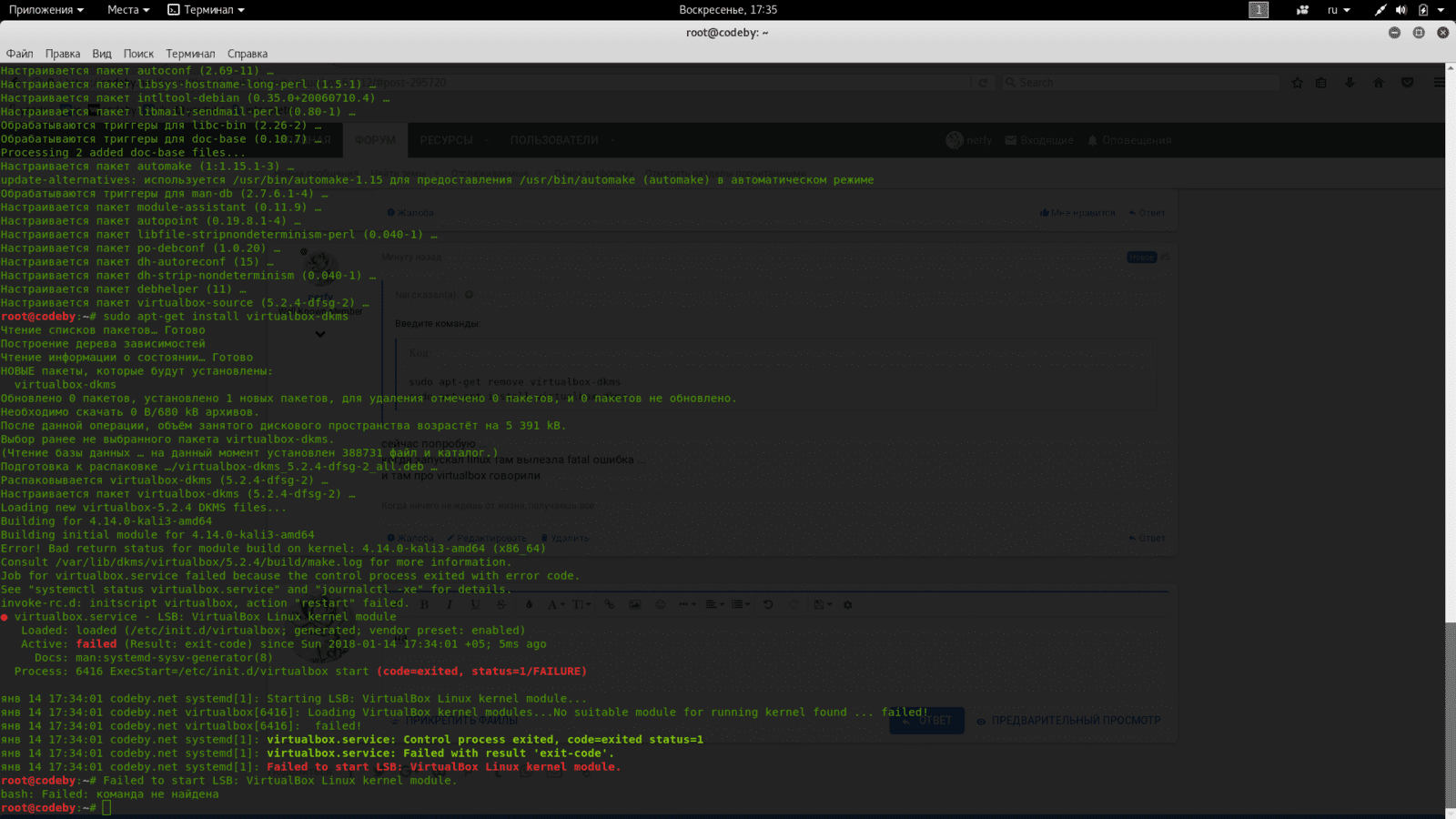Click the workspace indicator numbered 1
The image size is (1456, 819).
[x=1259, y=10]
